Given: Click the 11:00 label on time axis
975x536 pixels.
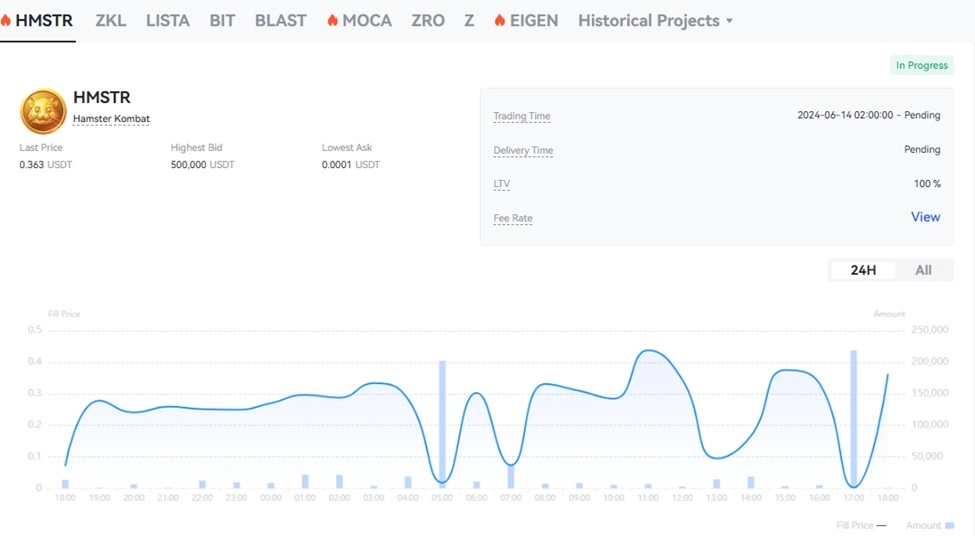Looking at the screenshot, I should pyautogui.click(x=648, y=498).
